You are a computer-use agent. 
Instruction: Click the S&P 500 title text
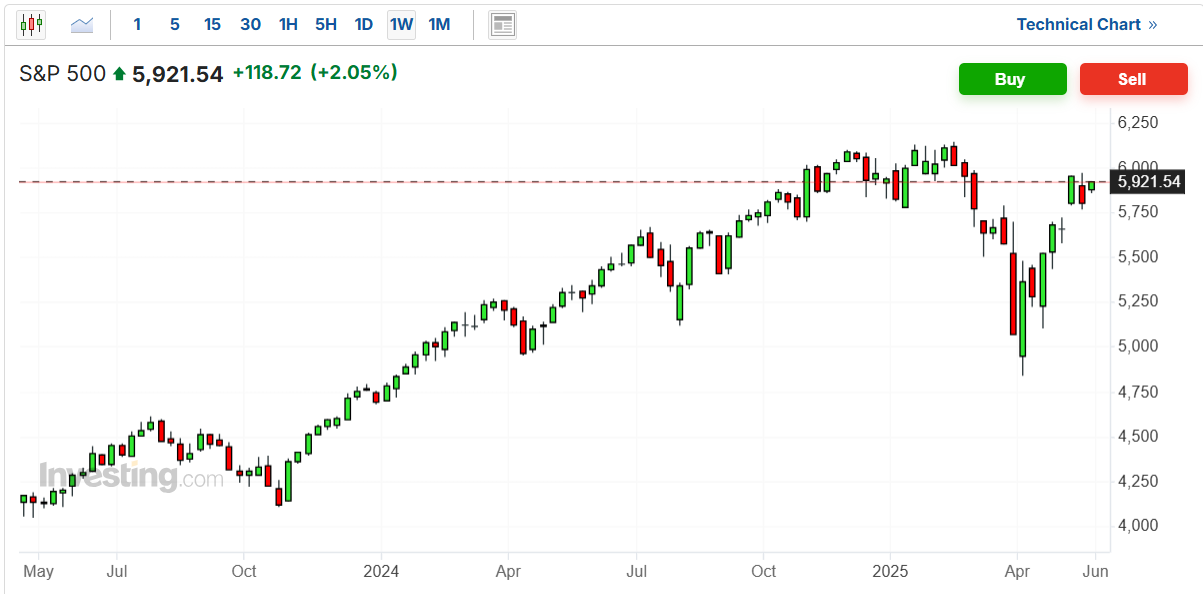[x=63, y=73]
